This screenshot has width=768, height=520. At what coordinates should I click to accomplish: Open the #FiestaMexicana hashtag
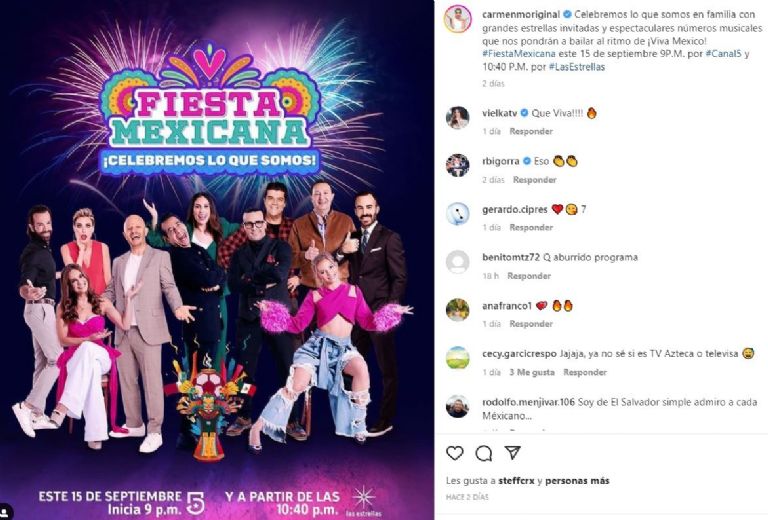click(x=519, y=54)
